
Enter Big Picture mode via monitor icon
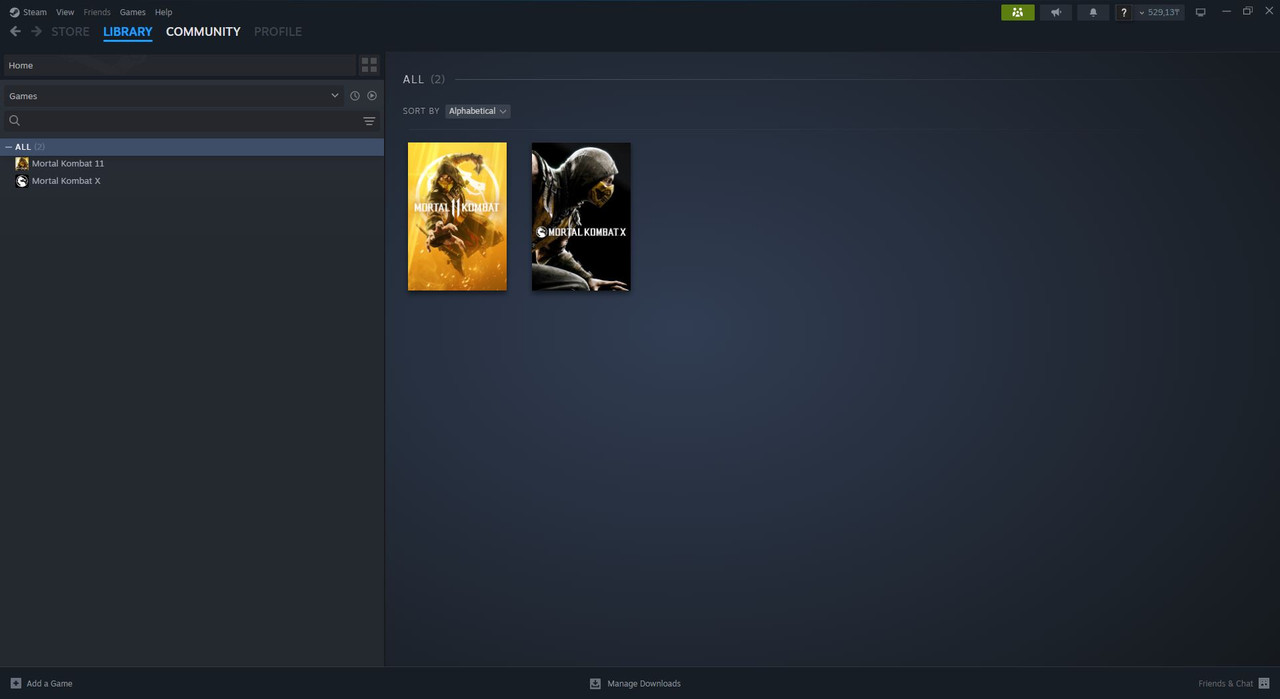(x=1201, y=12)
